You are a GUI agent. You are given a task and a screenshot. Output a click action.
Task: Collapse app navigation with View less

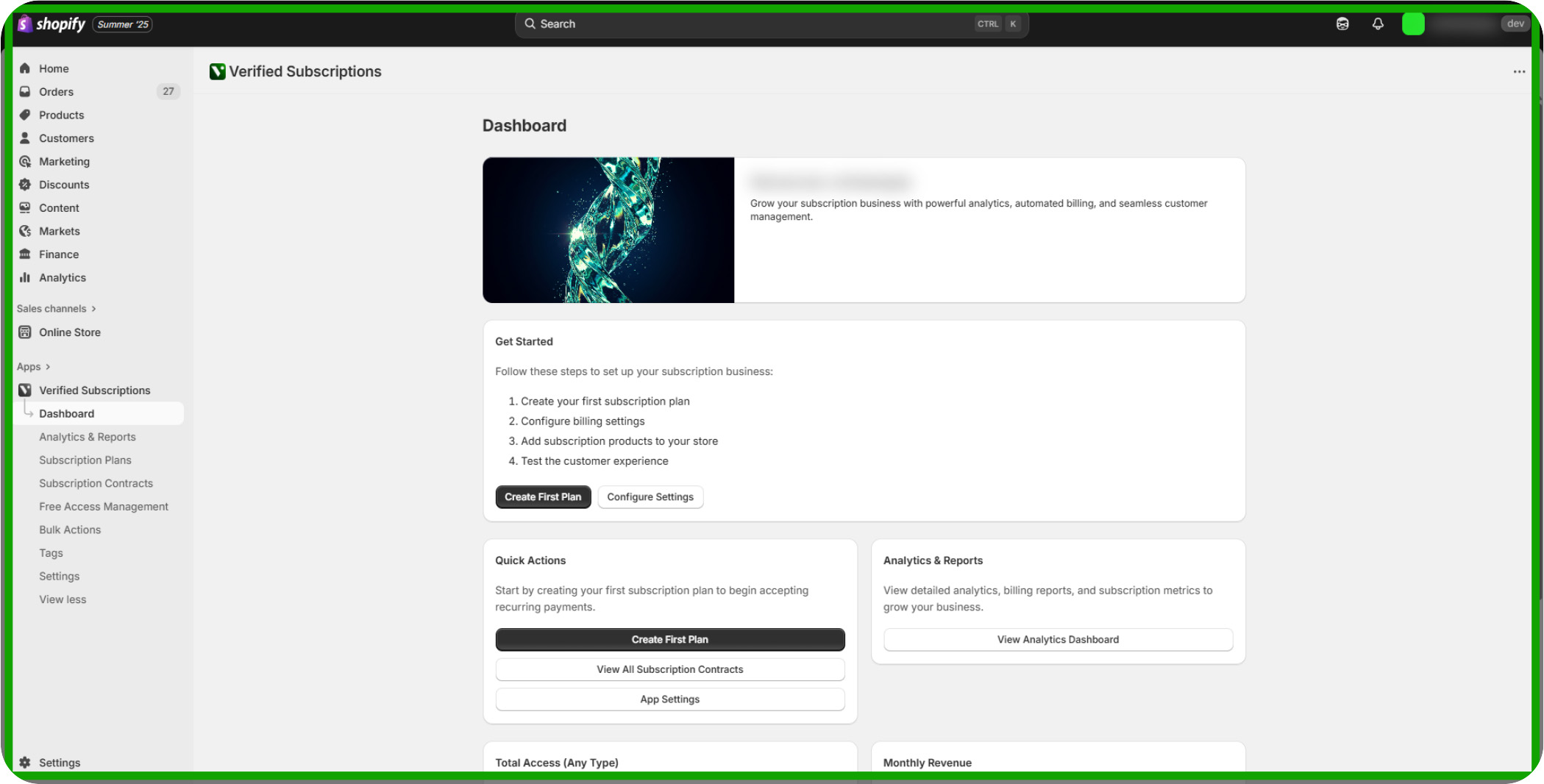[63, 599]
